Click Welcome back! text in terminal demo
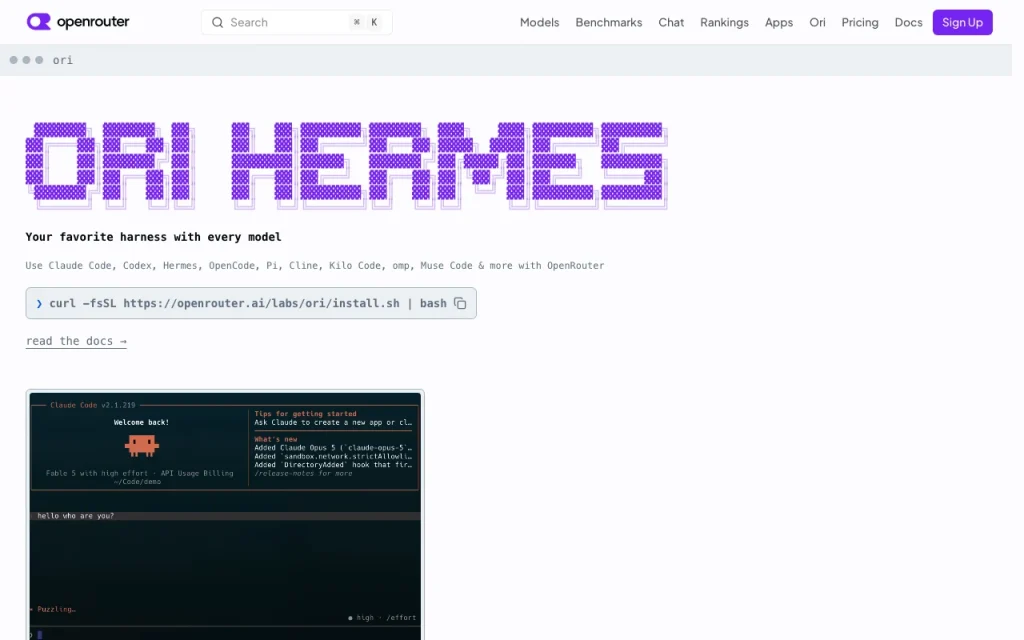Viewport: 1024px width, 640px height. pyautogui.click(x=141, y=423)
